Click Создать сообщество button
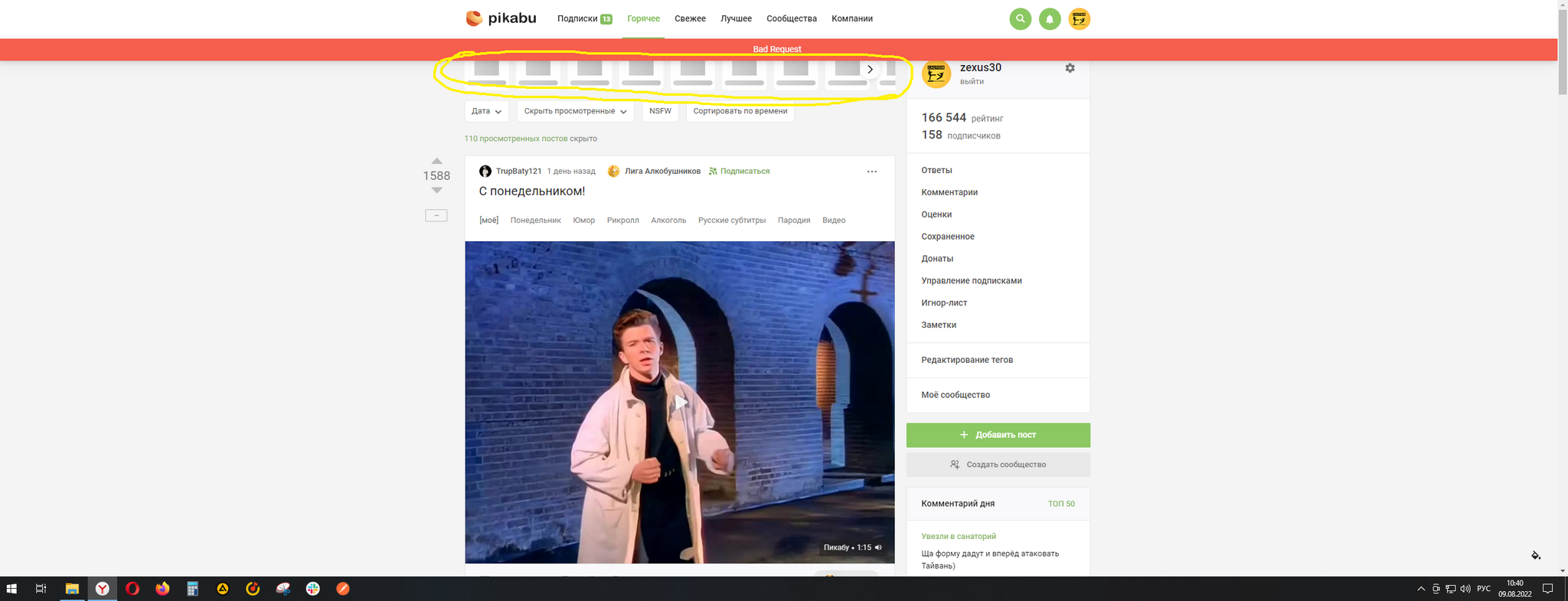Screen dimensions: 1568x601 [x=998, y=465]
